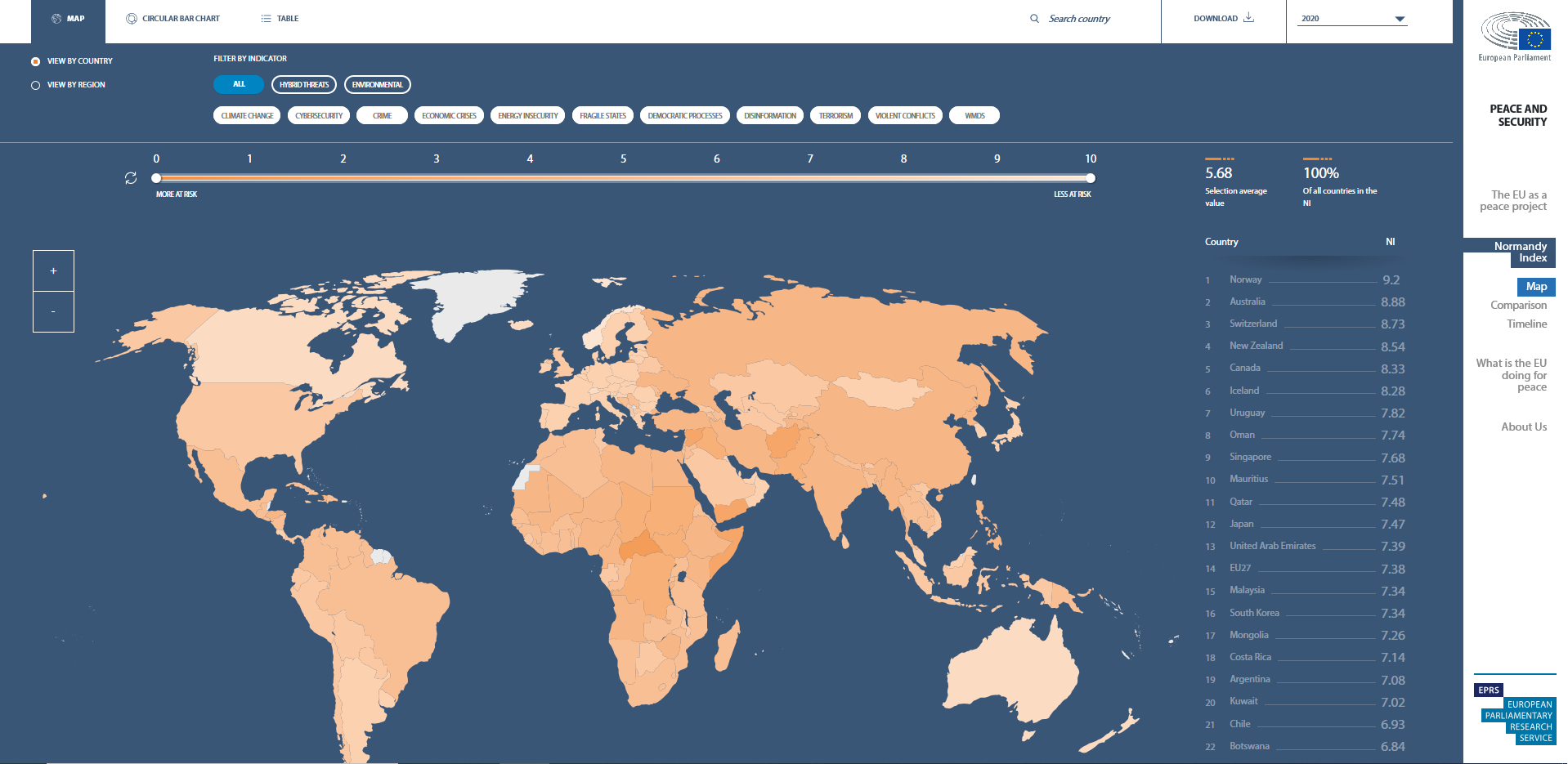Zoom in on the map with plus
The image size is (1568, 764).
pyautogui.click(x=53, y=271)
